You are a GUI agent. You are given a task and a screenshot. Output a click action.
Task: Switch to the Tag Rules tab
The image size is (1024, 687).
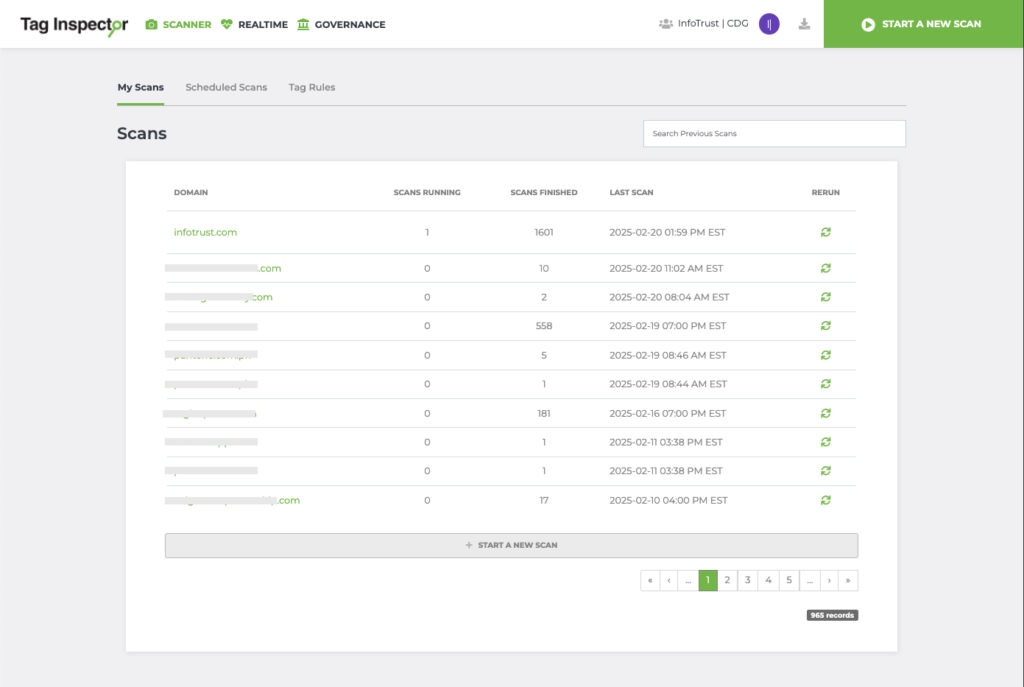pos(312,87)
